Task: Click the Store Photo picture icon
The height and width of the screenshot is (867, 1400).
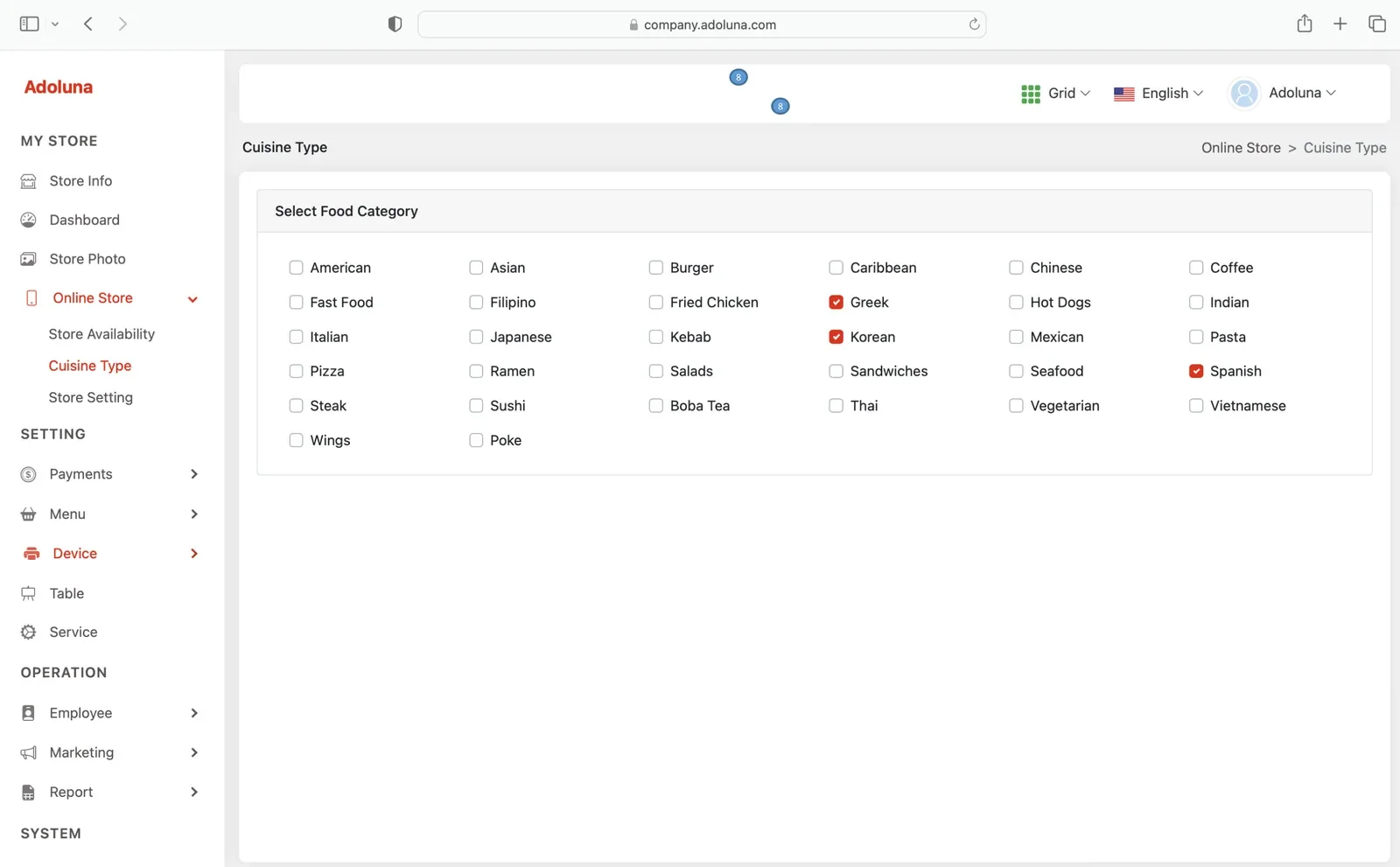Action: click(29, 259)
